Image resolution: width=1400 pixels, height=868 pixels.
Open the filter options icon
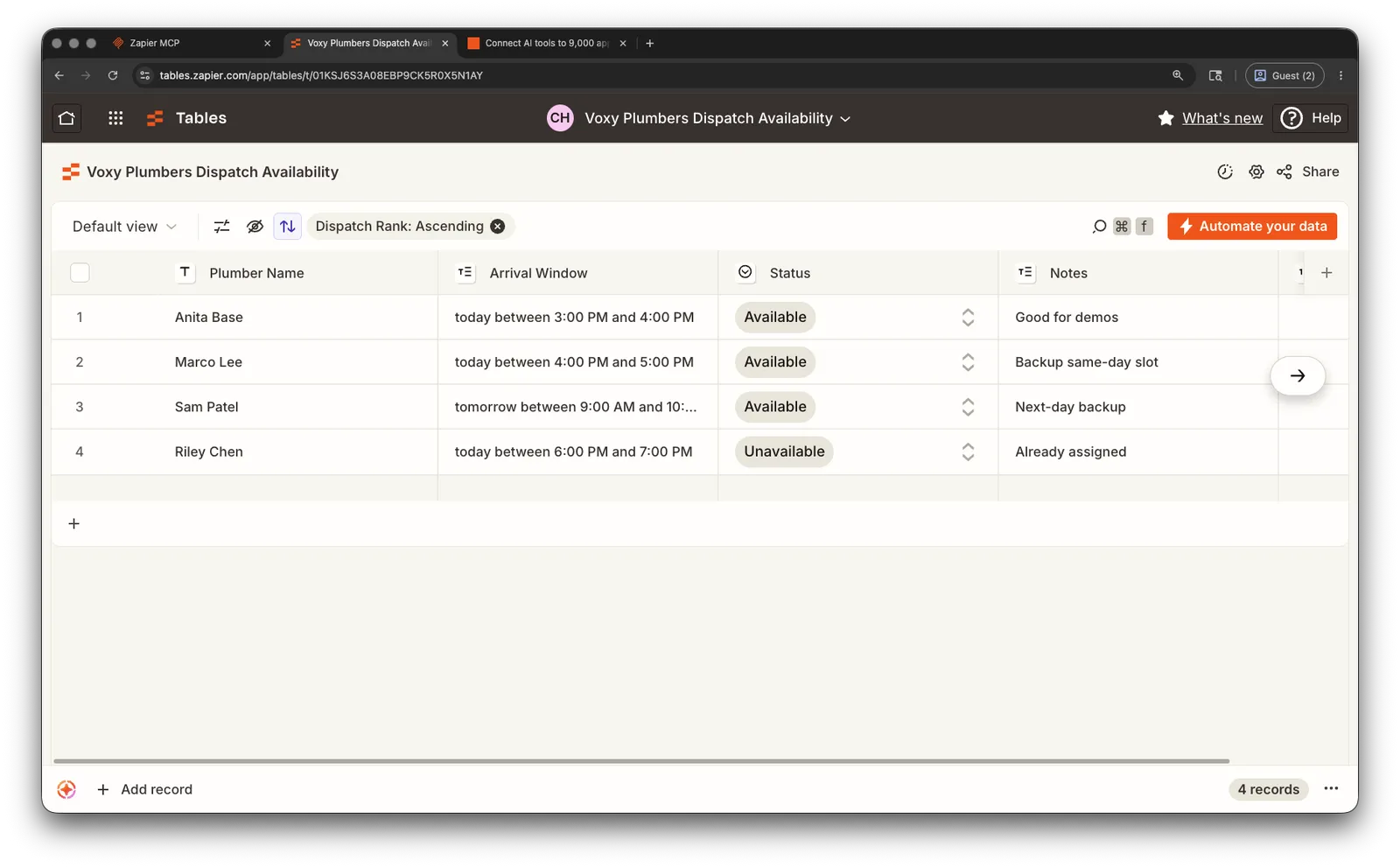[221, 227]
